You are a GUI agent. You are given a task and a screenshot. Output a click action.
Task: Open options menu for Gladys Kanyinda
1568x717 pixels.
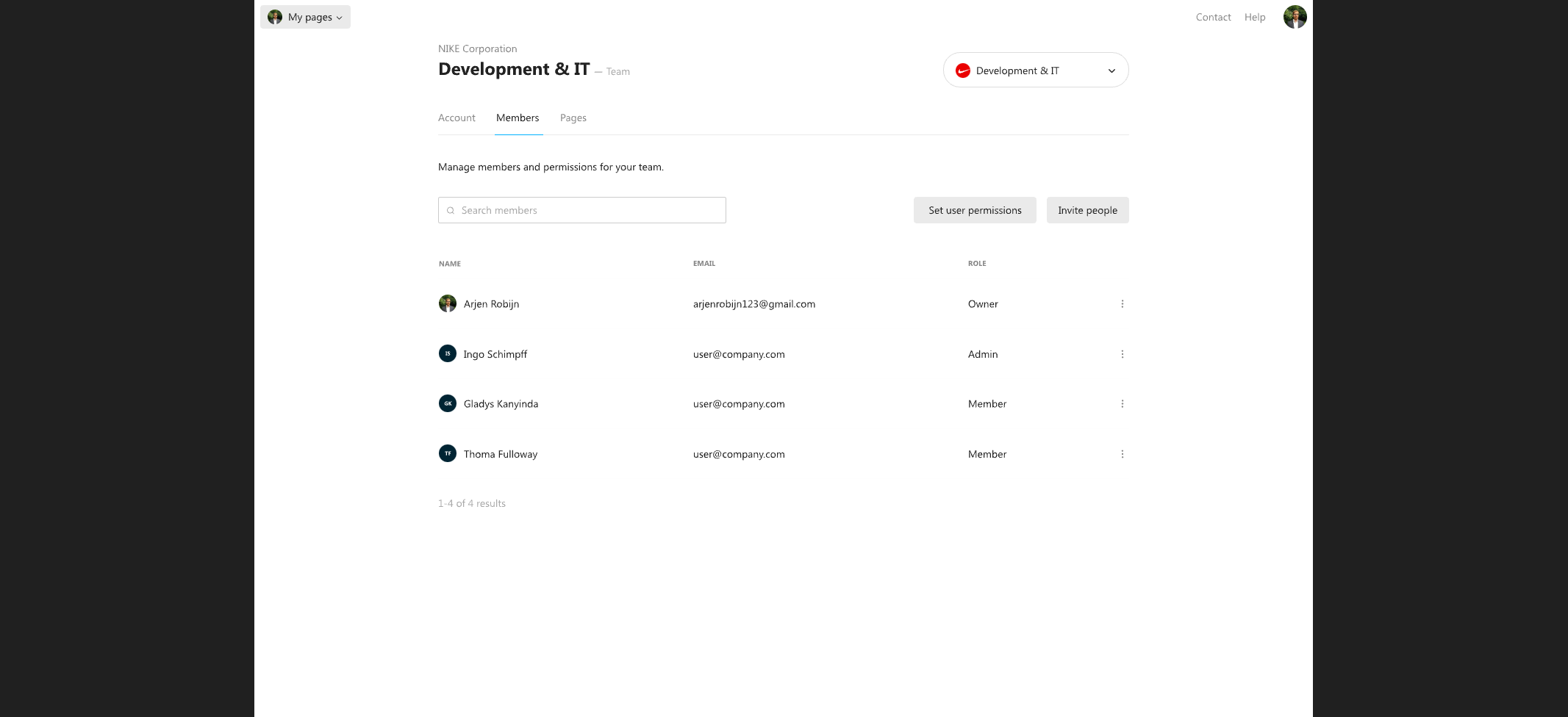pyautogui.click(x=1122, y=404)
